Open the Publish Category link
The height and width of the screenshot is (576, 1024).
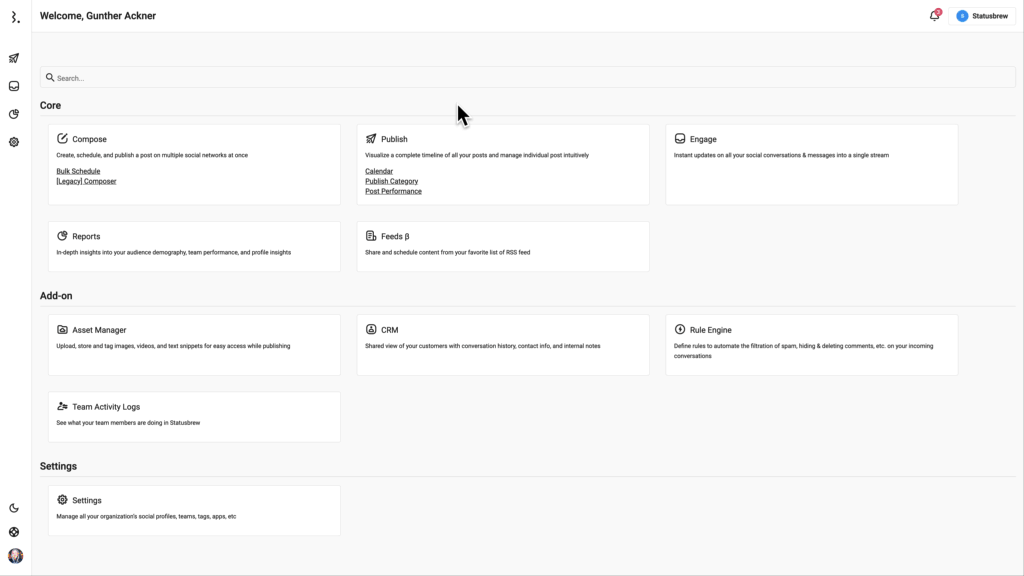(391, 181)
